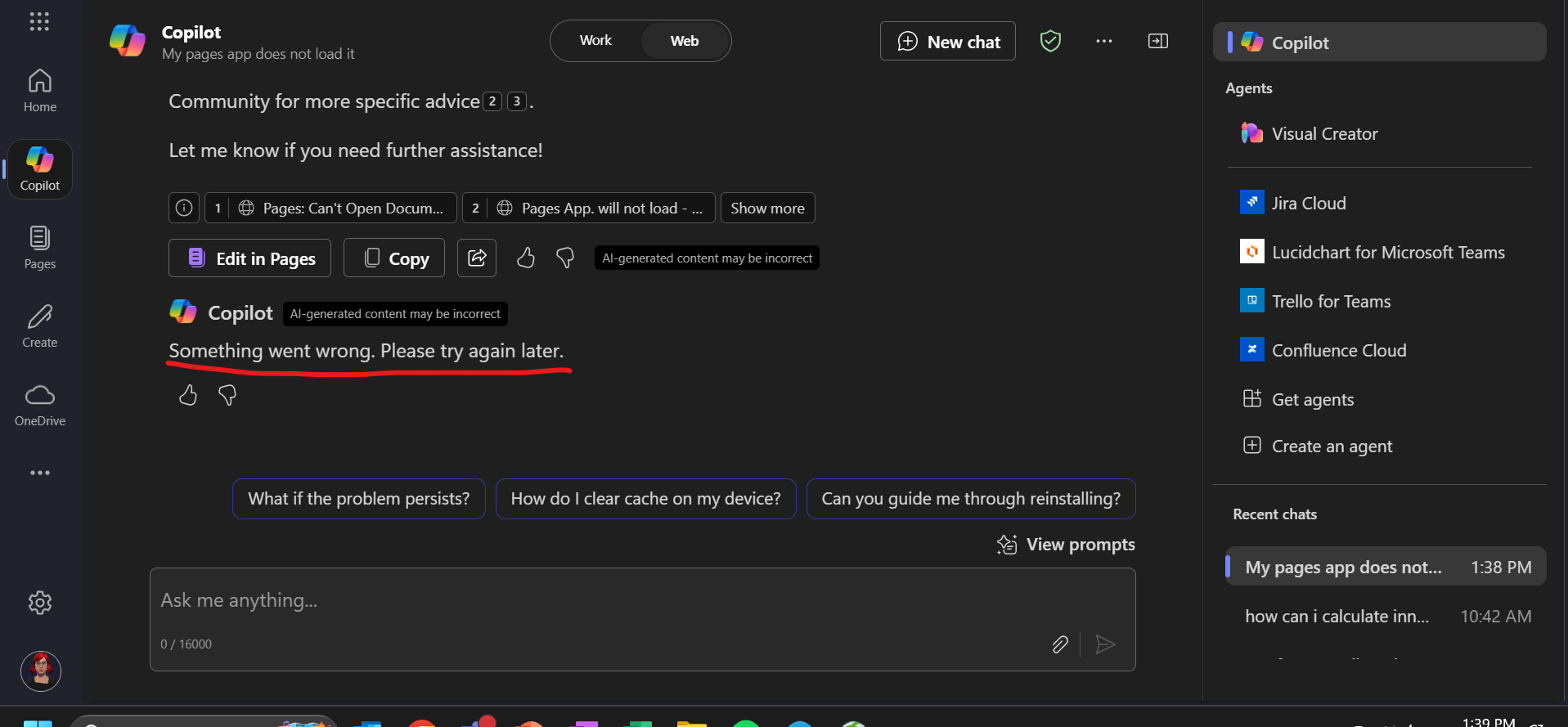The width and height of the screenshot is (1568, 727).
Task: Start a New chat
Action: (948, 41)
